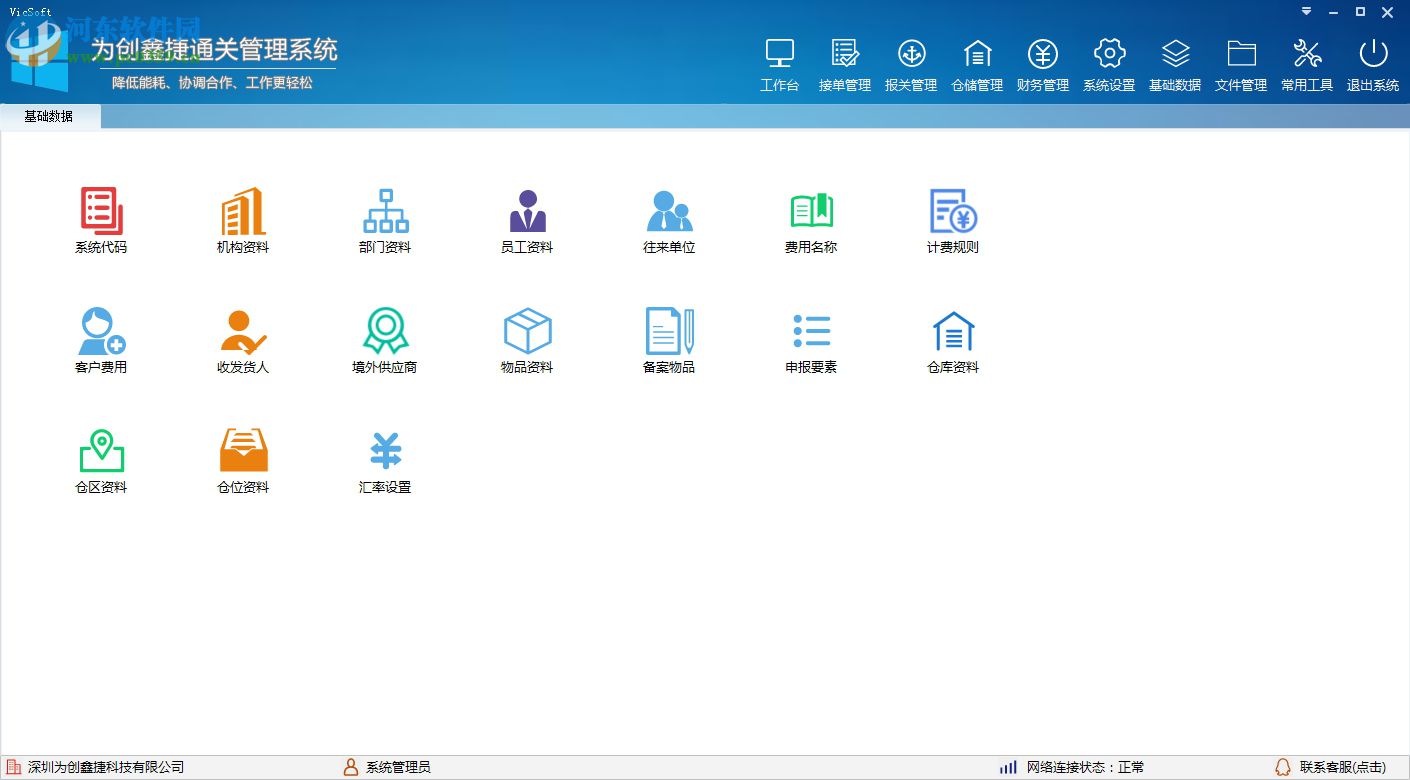Maximize the application window

point(1360,12)
